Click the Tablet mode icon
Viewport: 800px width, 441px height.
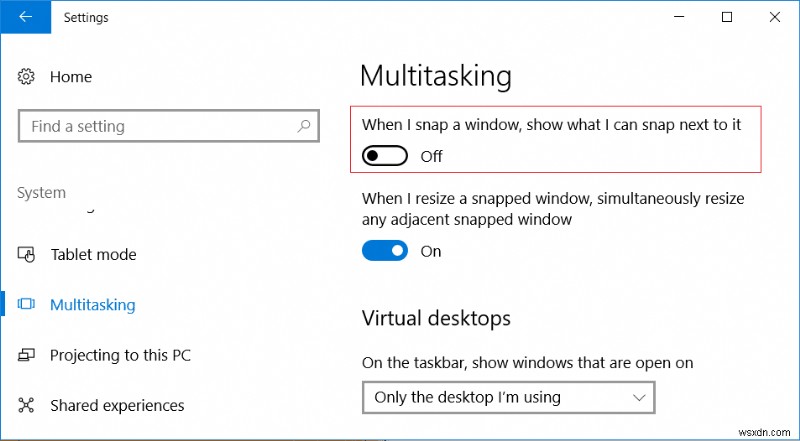click(27, 255)
